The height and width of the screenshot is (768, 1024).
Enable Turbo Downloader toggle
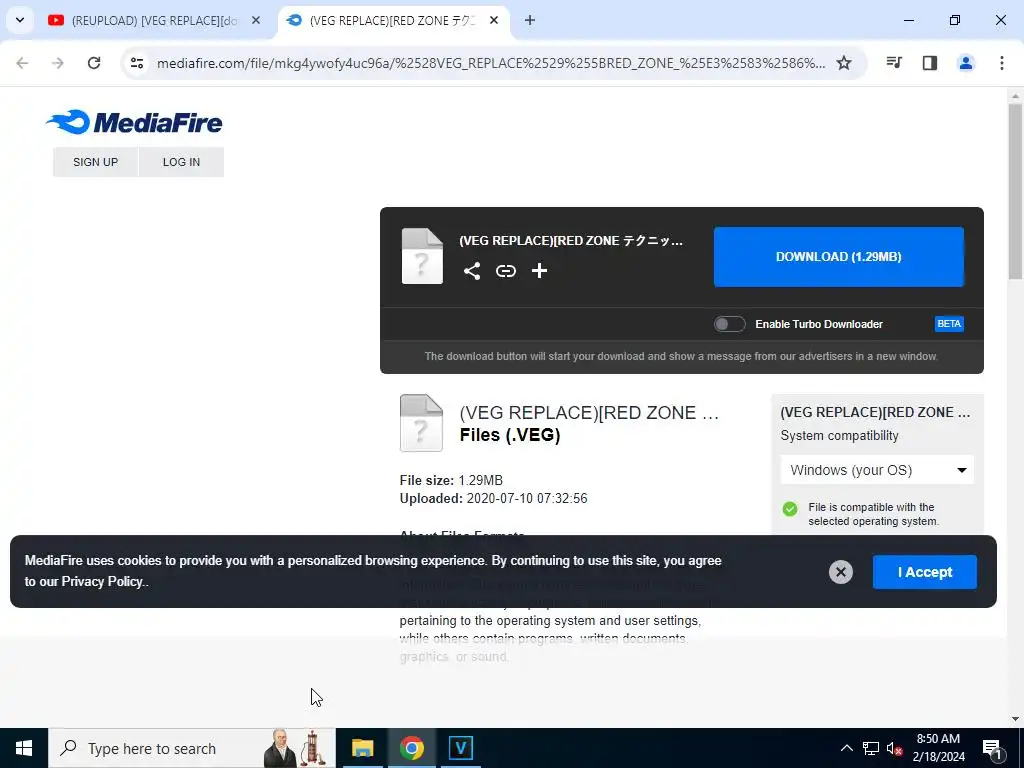tap(729, 324)
